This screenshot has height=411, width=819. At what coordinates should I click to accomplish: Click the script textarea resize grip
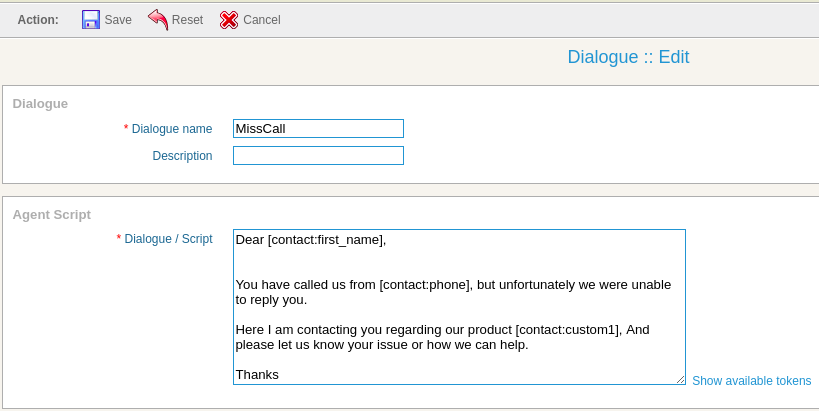pos(681,380)
